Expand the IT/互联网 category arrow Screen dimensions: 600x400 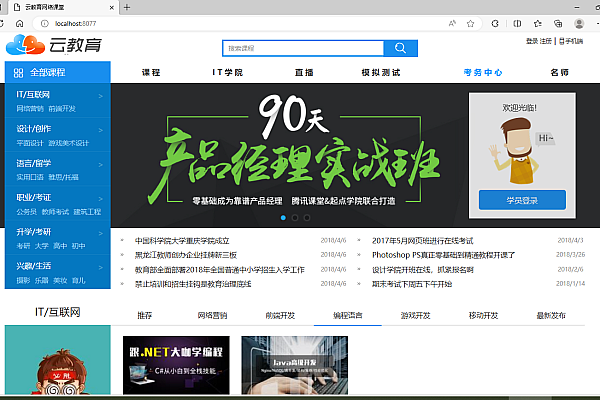point(101,96)
